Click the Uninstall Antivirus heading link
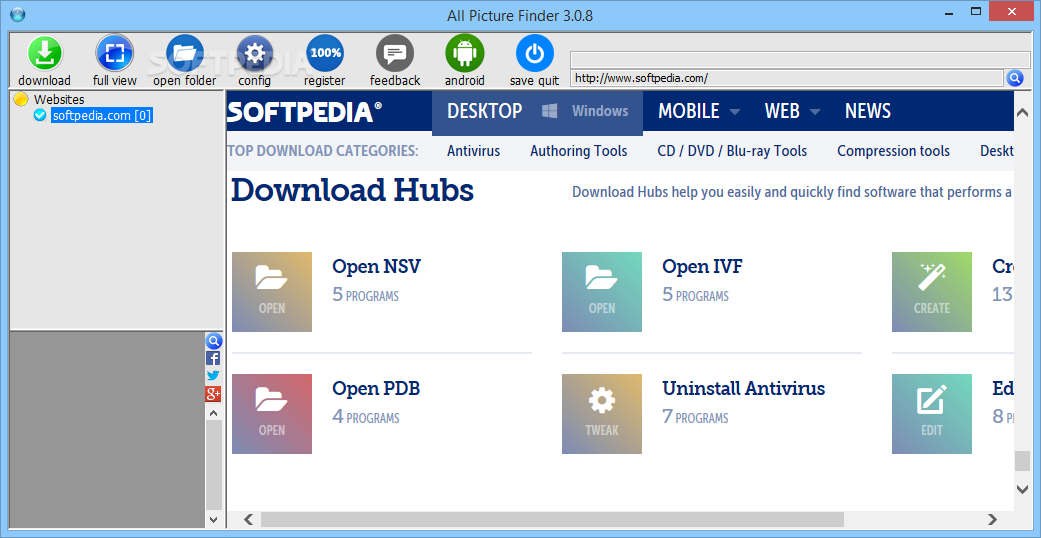Viewport: 1041px width, 538px height. (x=744, y=388)
